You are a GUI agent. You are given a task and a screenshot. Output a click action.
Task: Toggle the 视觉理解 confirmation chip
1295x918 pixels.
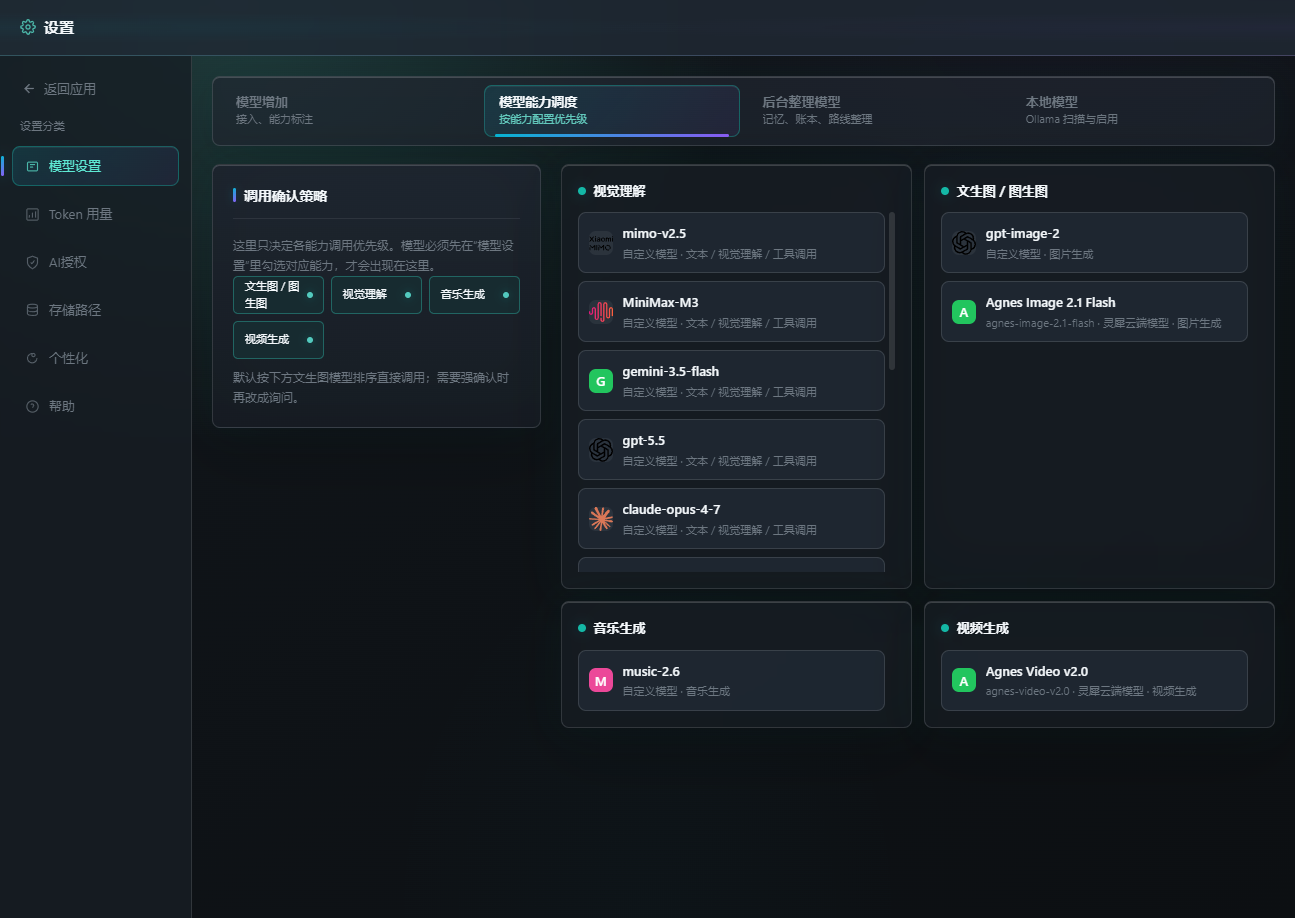(x=376, y=295)
